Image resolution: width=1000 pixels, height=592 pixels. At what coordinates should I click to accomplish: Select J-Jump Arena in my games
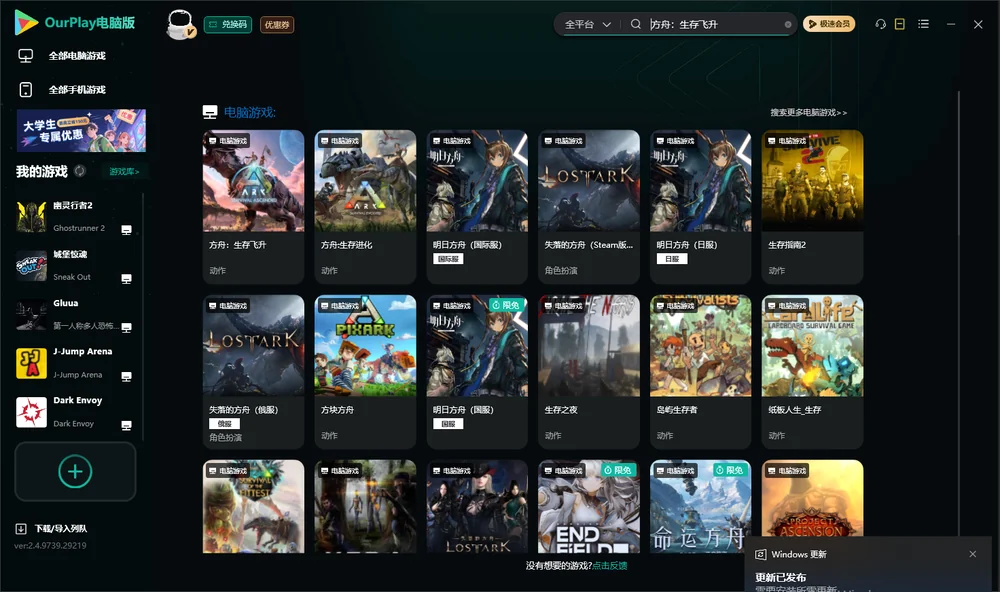(75, 363)
